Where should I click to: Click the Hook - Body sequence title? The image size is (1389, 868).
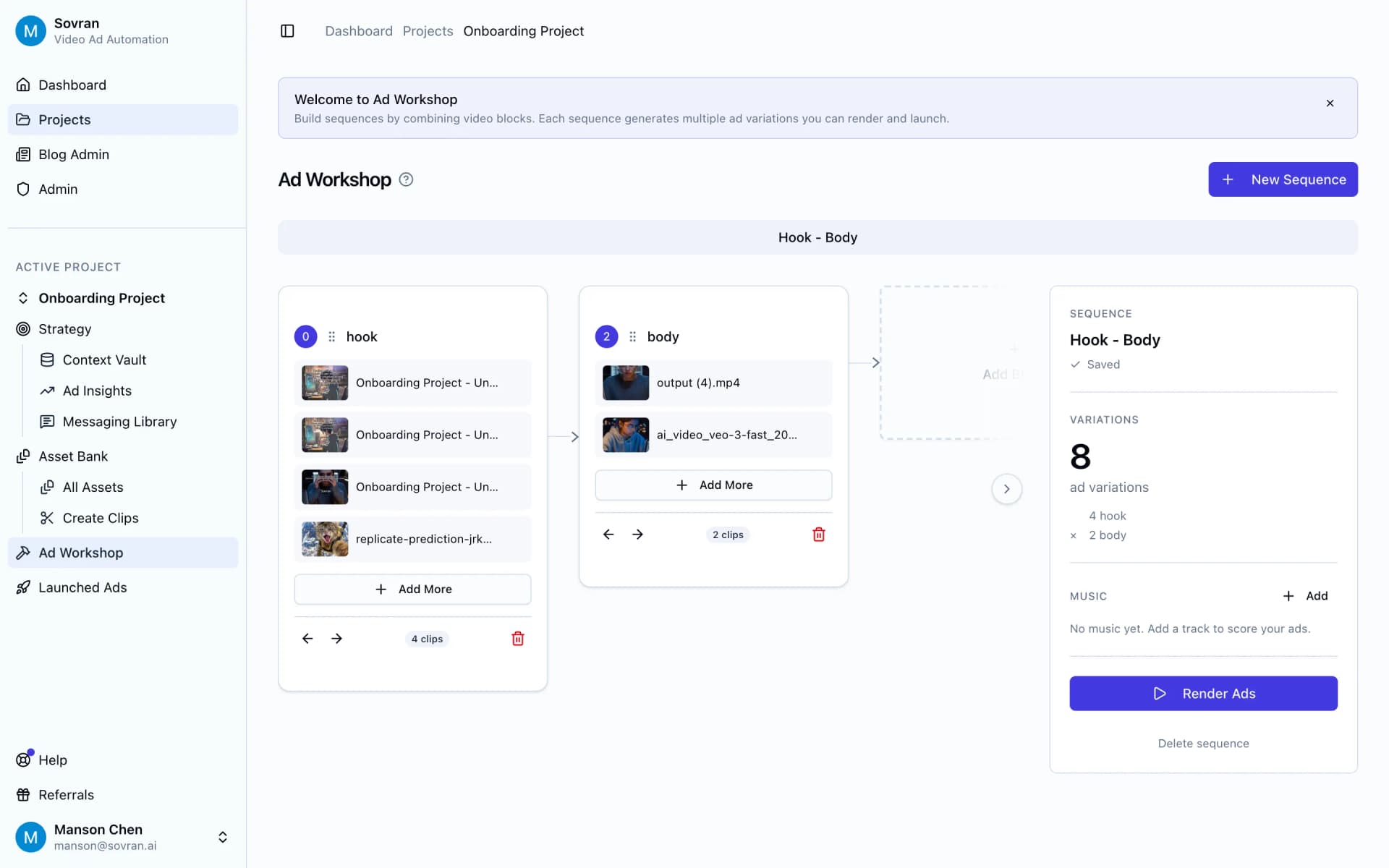(x=1115, y=340)
